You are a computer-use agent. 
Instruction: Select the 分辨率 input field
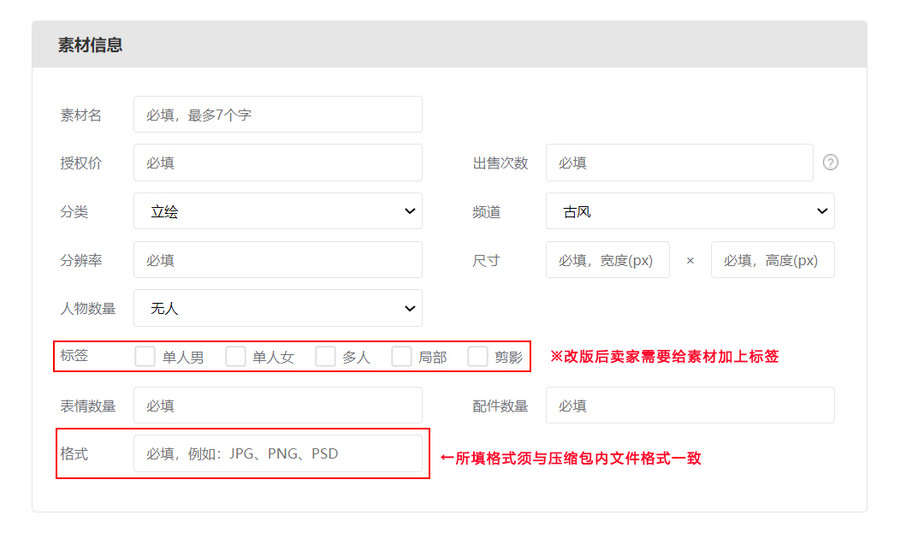click(x=277, y=260)
